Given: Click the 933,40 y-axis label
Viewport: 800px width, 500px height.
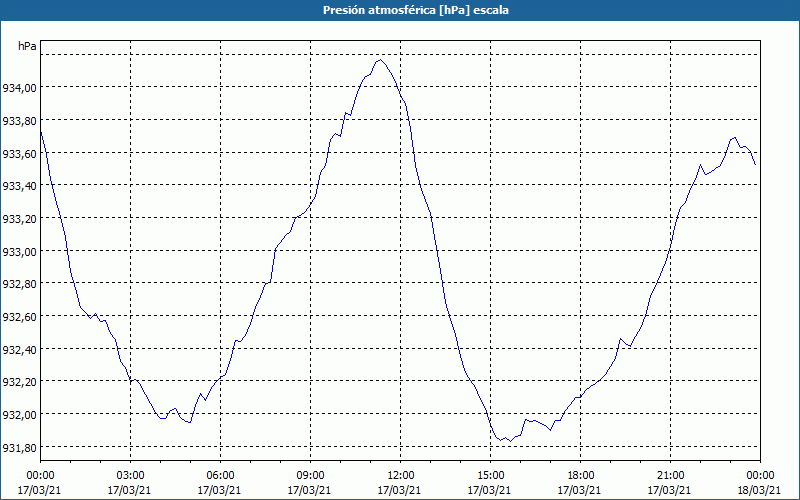Looking at the screenshot, I should [x=19, y=186].
